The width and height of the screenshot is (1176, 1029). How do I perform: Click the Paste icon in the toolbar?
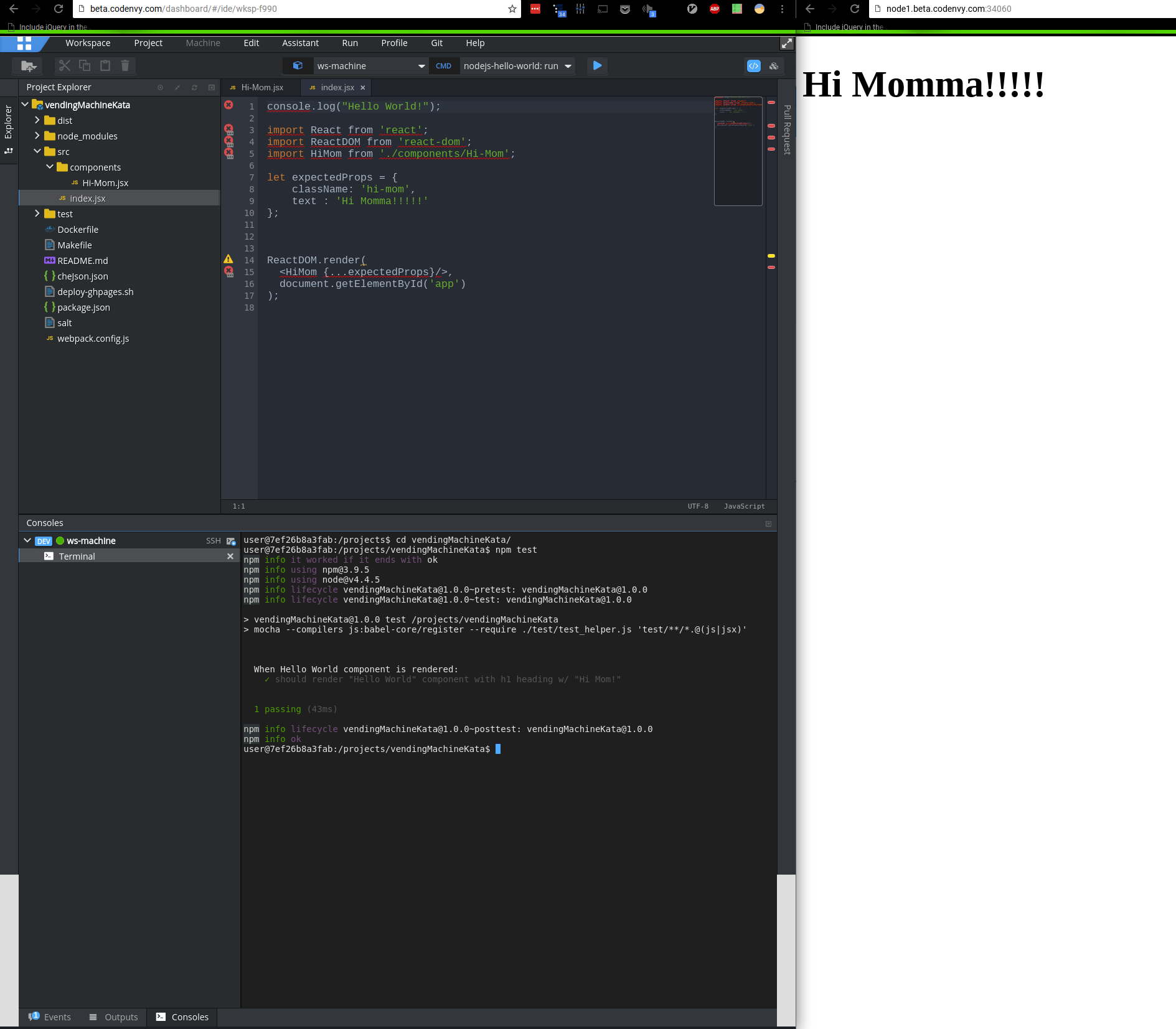pyautogui.click(x=105, y=65)
